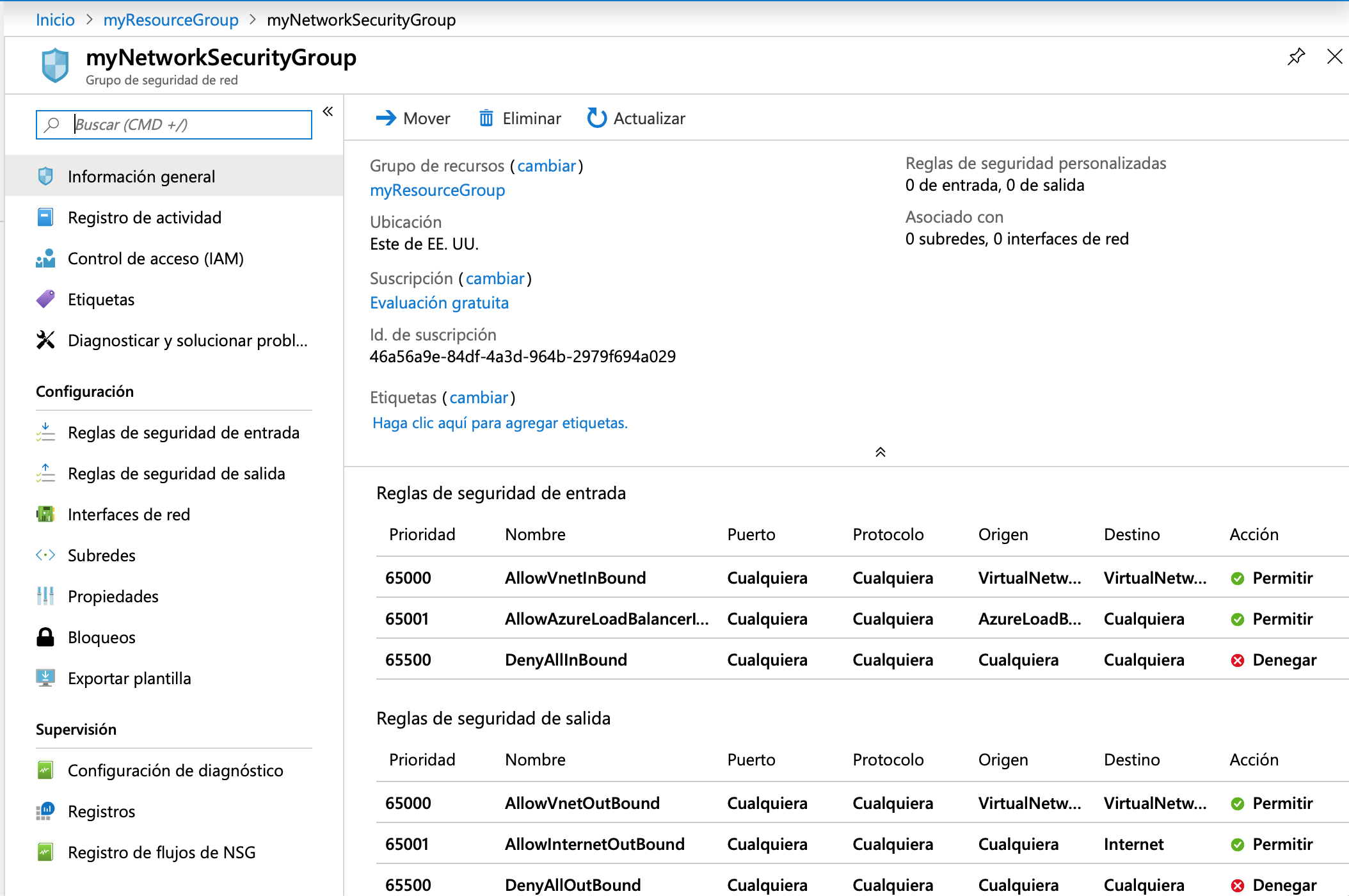This screenshot has height=896, width=1349.
Task: Click cambiar link next to Suscripción
Action: [495, 278]
